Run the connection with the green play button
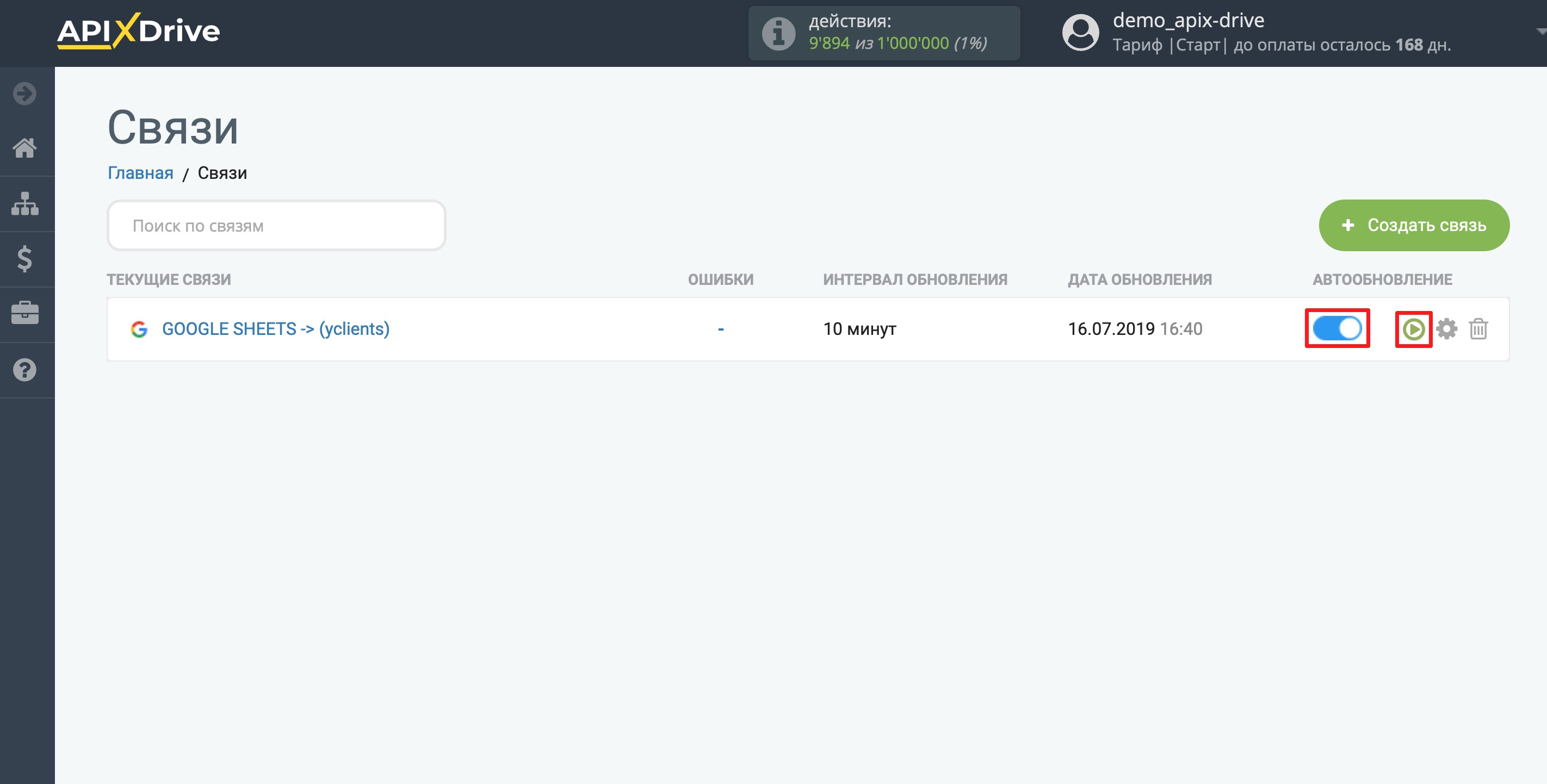The width and height of the screenshot is (1547, 784). pos(1415,329)
